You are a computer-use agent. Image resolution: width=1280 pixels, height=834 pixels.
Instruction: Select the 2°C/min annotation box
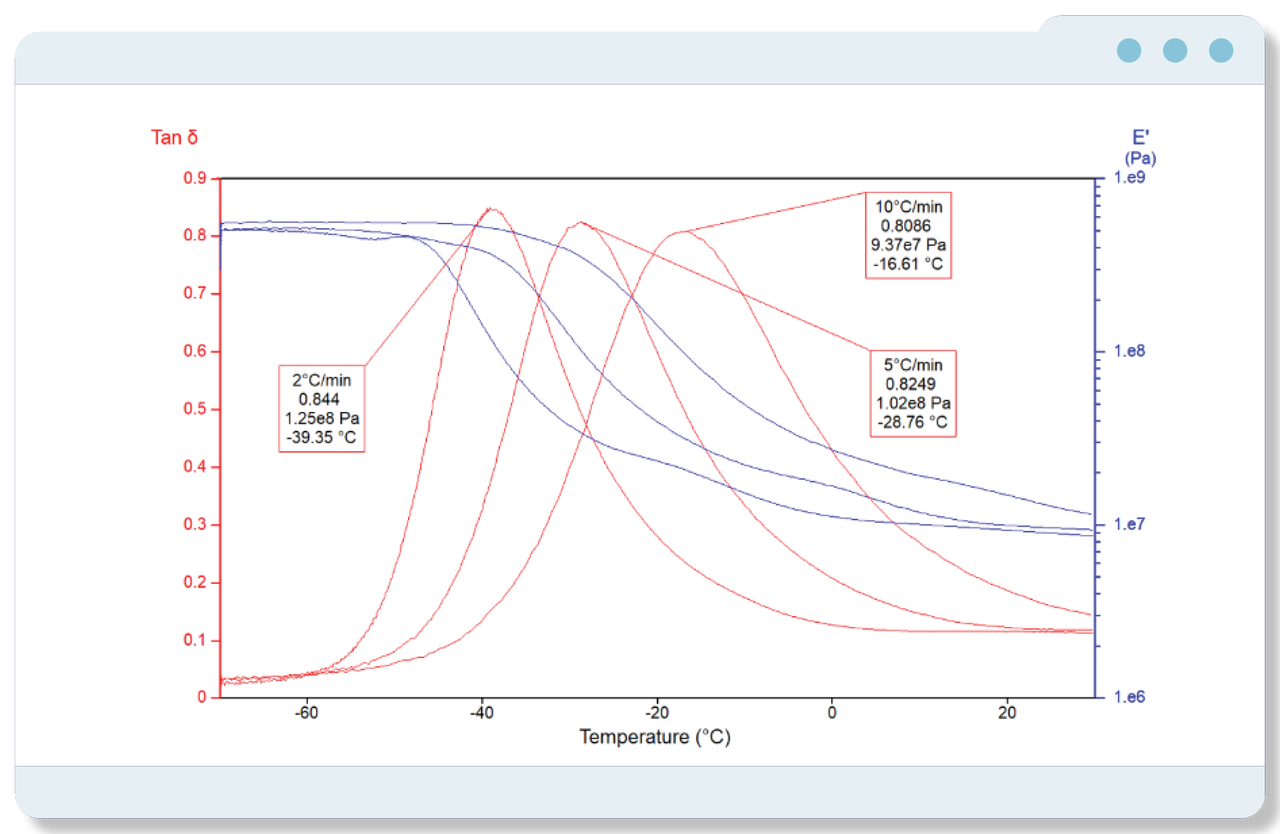(x=321, y=408)
